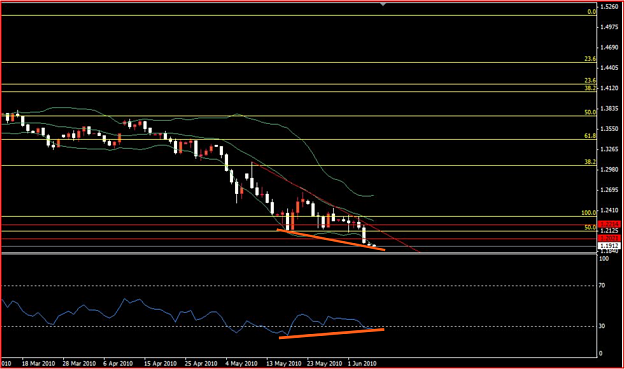Click the 23.6 Fibonacci label near 1.4405
This screenshot has width=625, height=369.
(x=590, y=59)
